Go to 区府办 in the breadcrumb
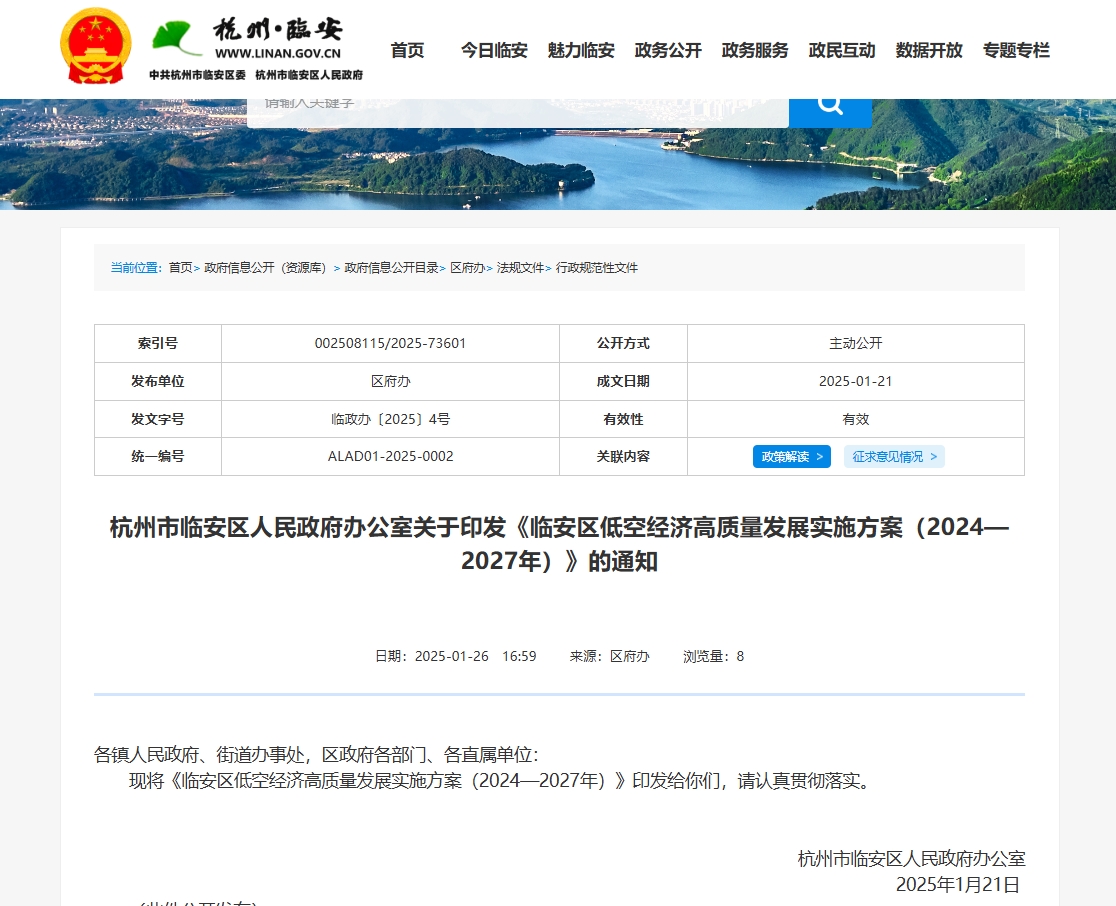 (467, 268)
